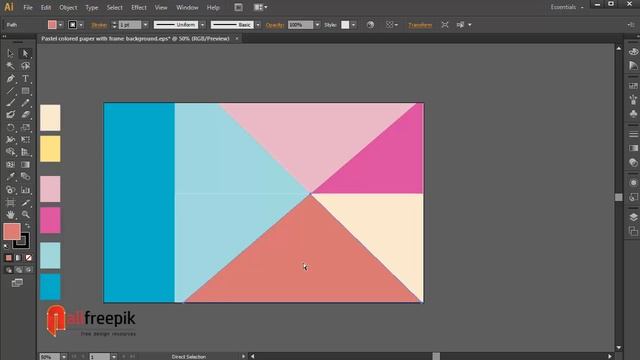Image resolution: width=640 pixels, height=360 pixels.
Task: Open the Window menu
Action: pos(187,7)
